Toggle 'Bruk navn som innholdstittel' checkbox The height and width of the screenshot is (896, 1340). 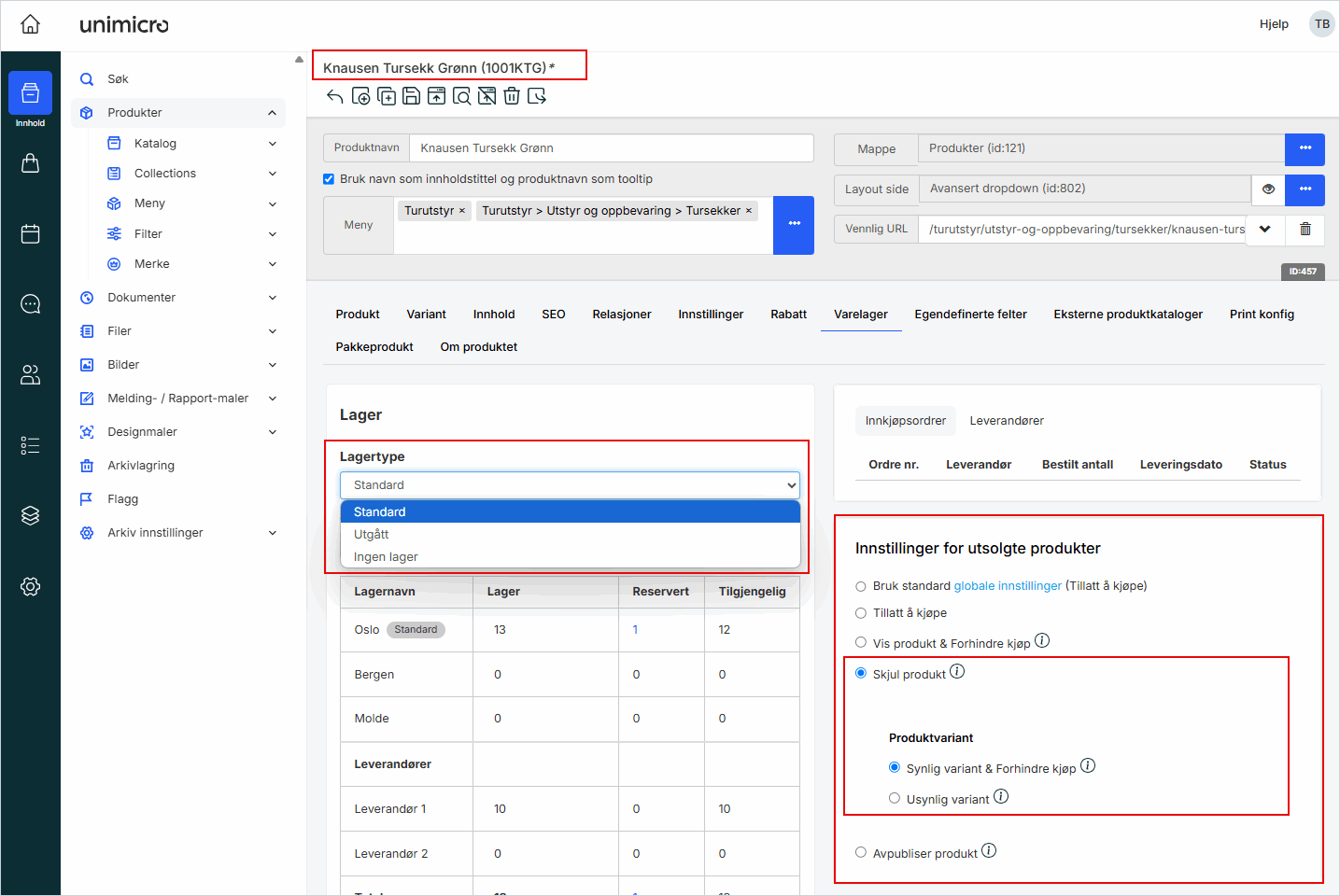point(329,179)
